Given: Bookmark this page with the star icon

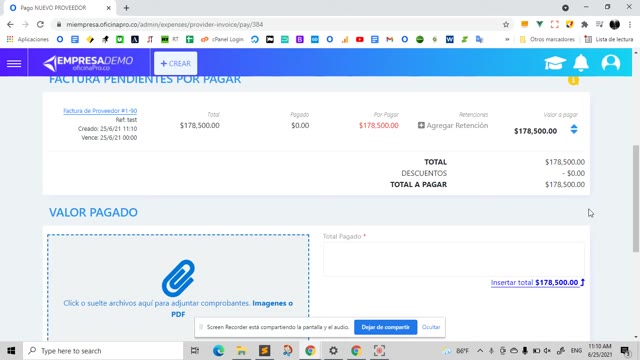Looking at the screenshot, I should [506, 24].
